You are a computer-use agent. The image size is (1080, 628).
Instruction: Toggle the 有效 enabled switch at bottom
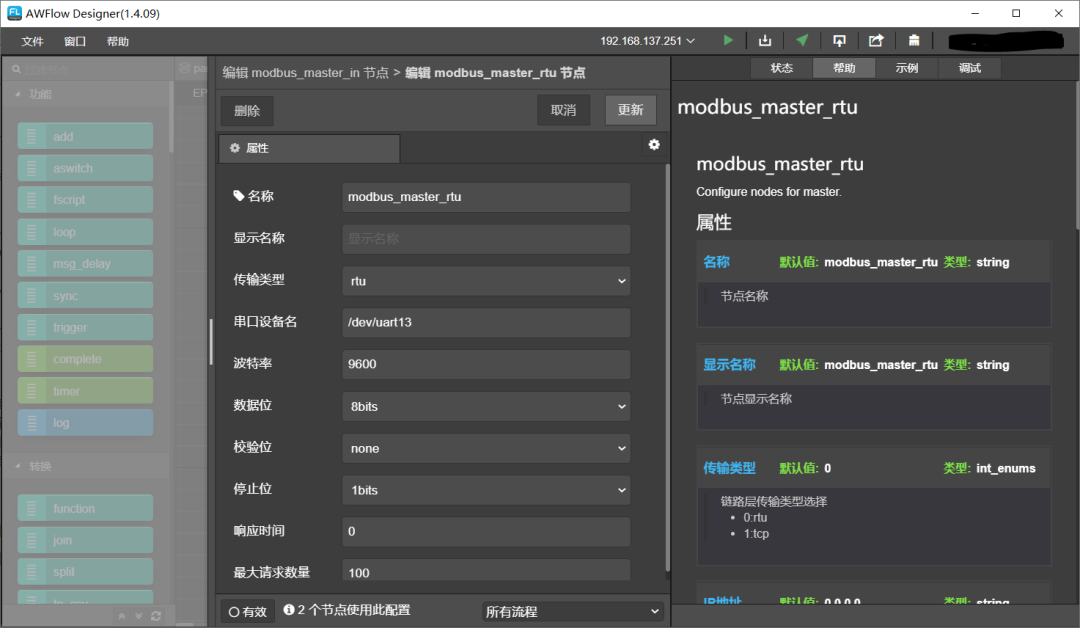point(246,609)
